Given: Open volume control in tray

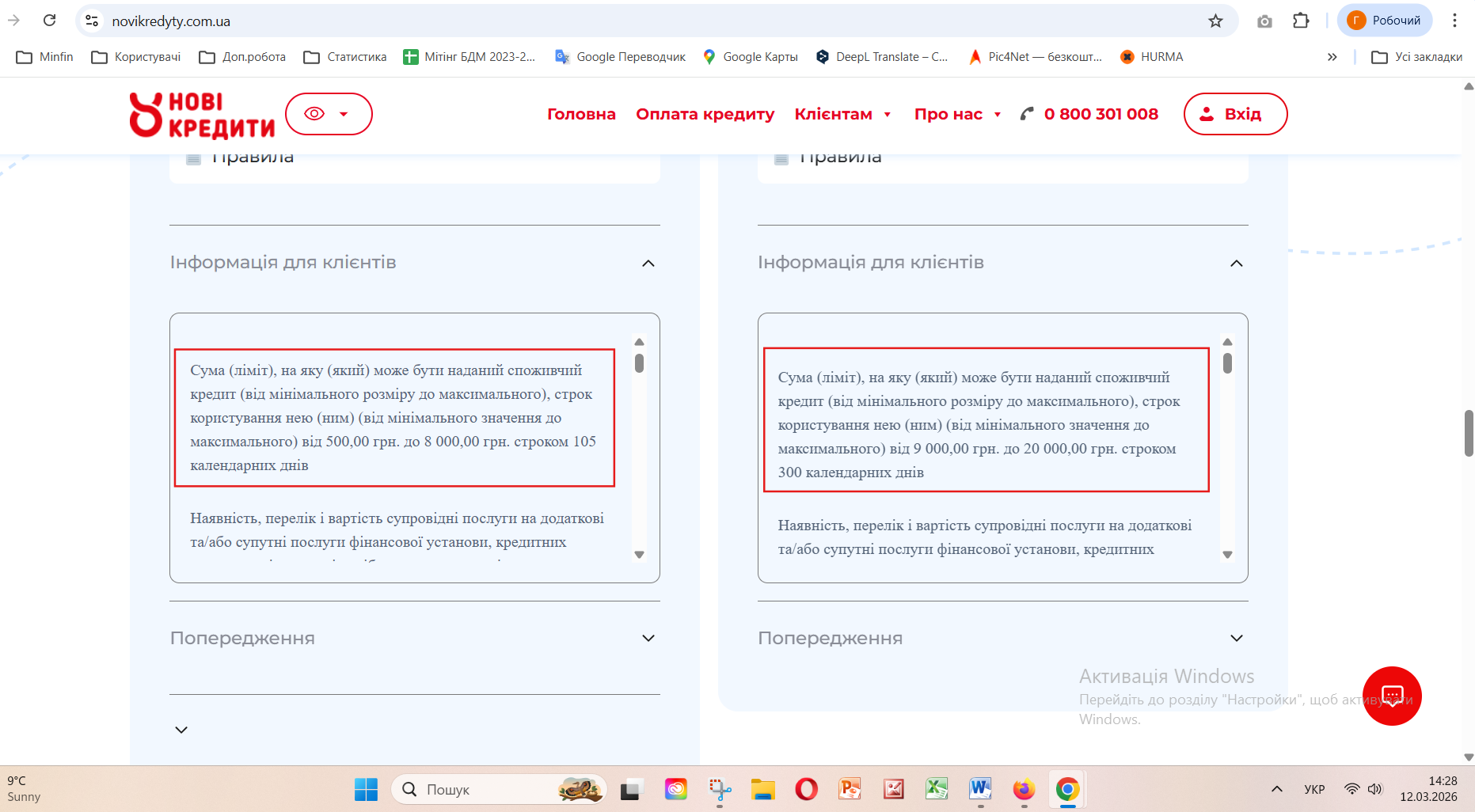Looking at the screenshot, I should pos(1375,789).
